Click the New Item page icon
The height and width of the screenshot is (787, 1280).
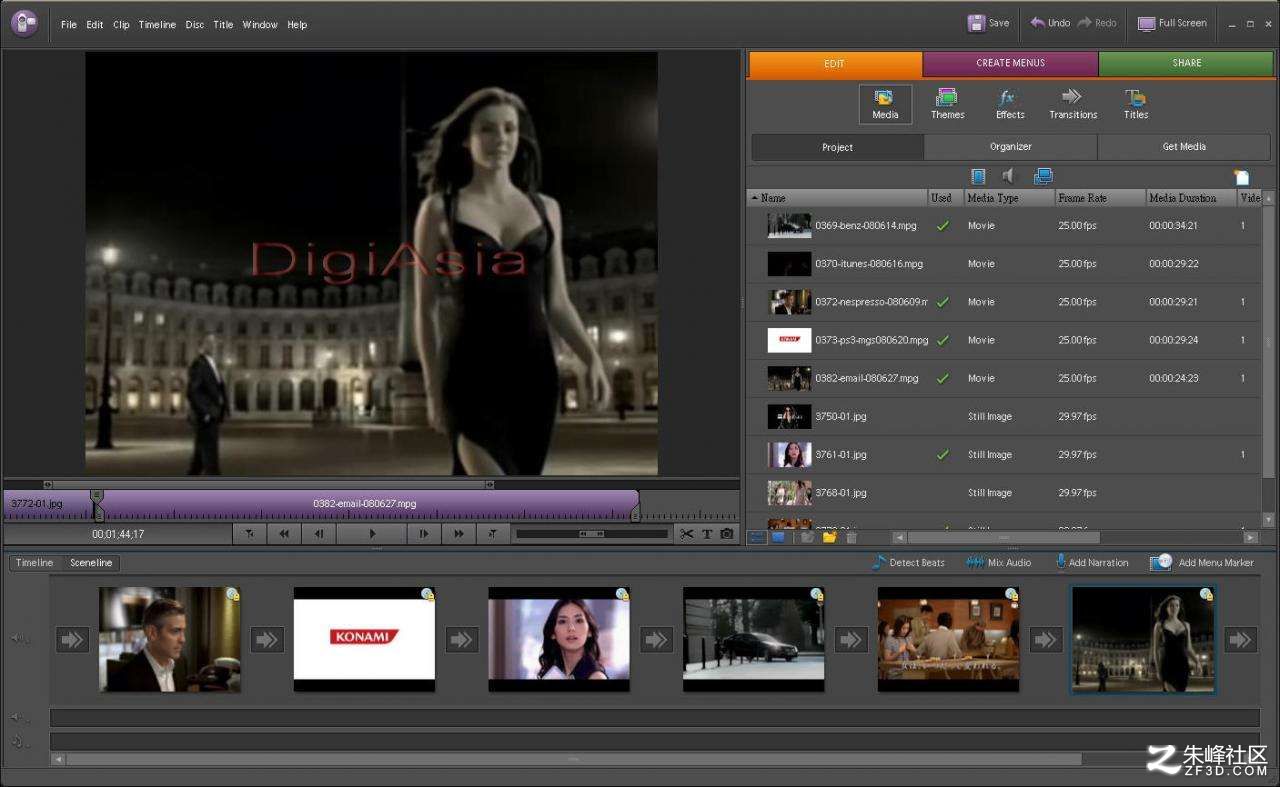click(1242, 177)
